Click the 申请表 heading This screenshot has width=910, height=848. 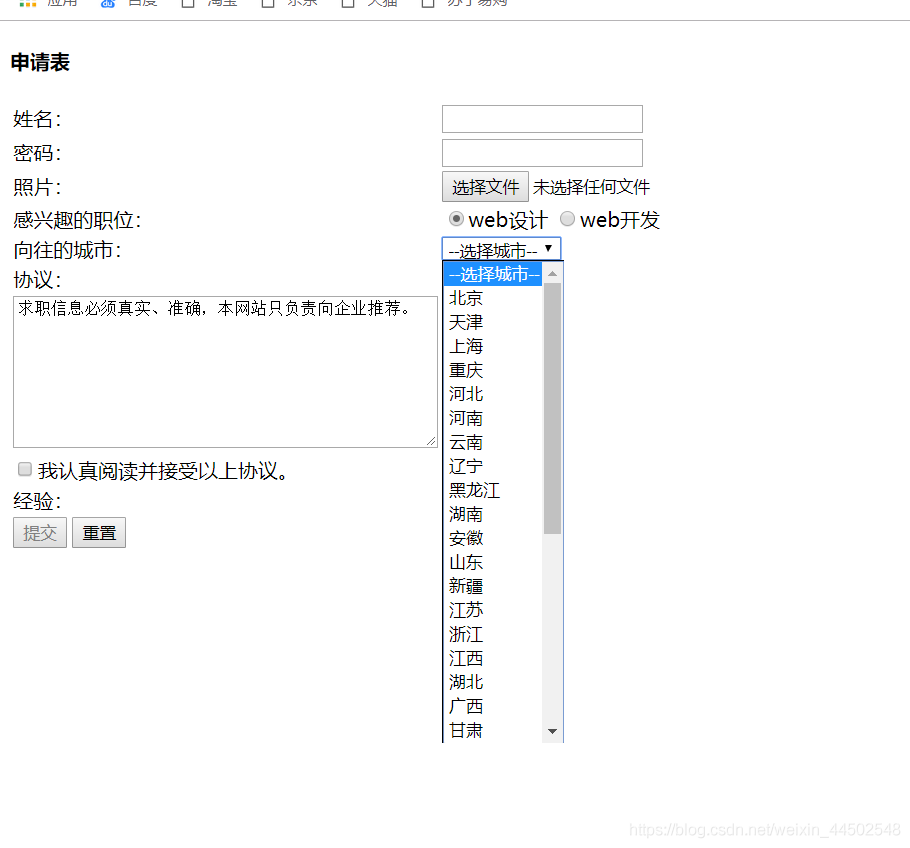click(x=40, y=63)
